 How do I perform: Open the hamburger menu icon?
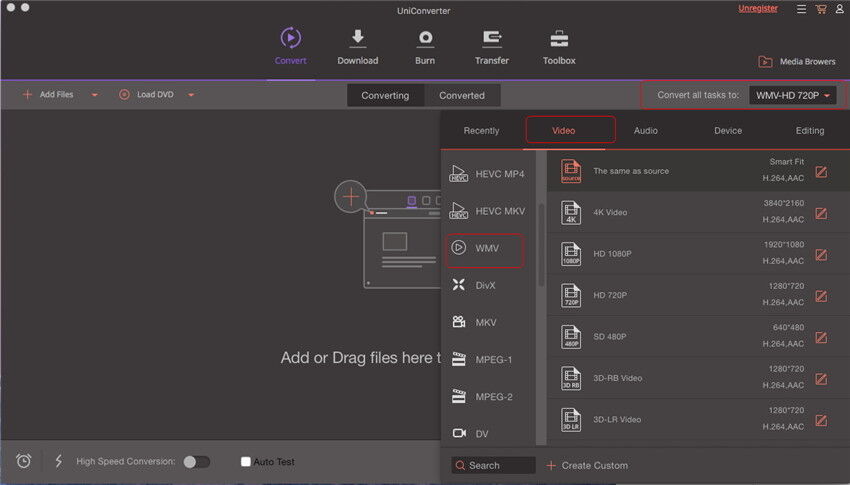point(801,9)
